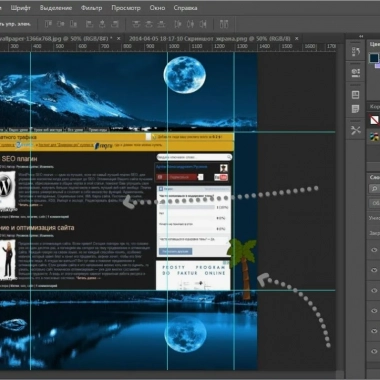Open the Фильтр menu
The image size is (380, 380).
pos(91,8)
